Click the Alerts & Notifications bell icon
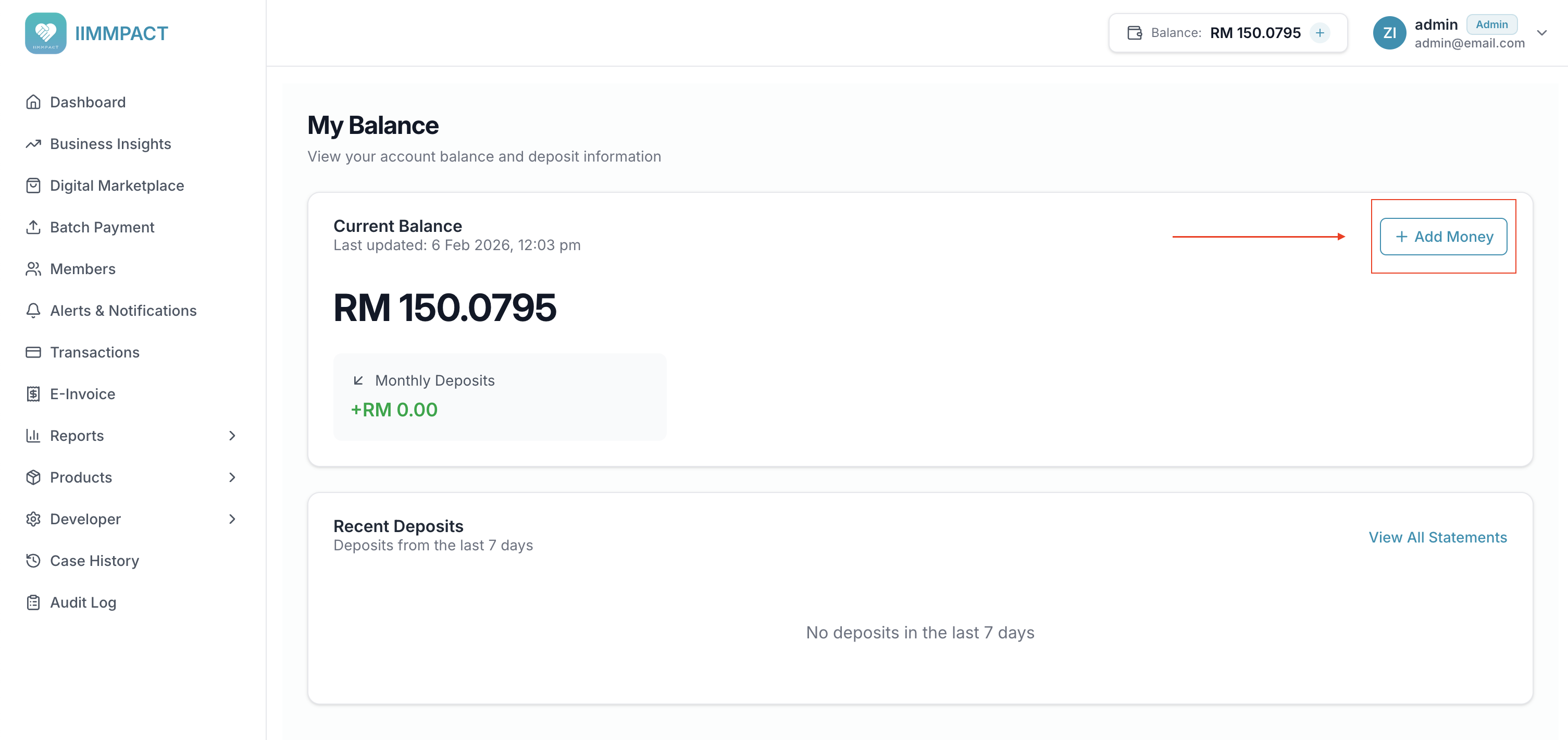Screen dimensions: 1568x740 [x=33, y=311]
